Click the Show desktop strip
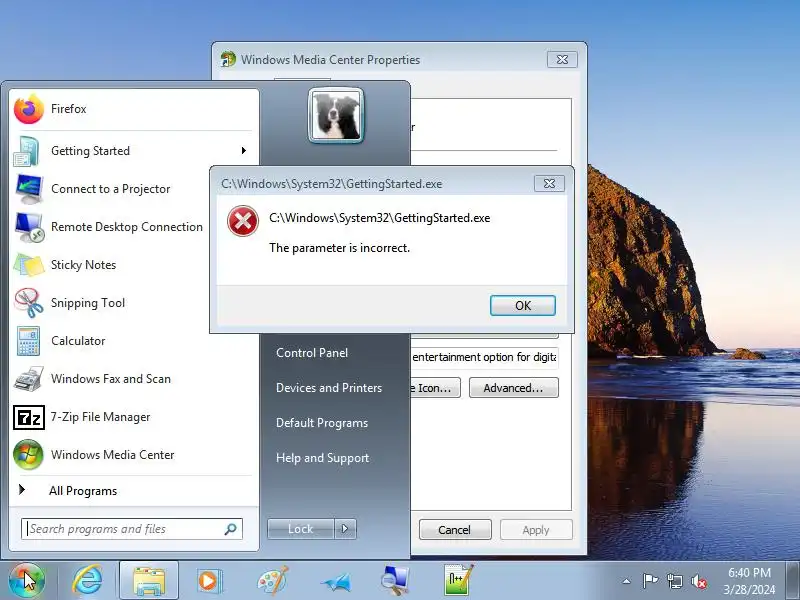This screenshot has height=600, width=800. point(793,581)
